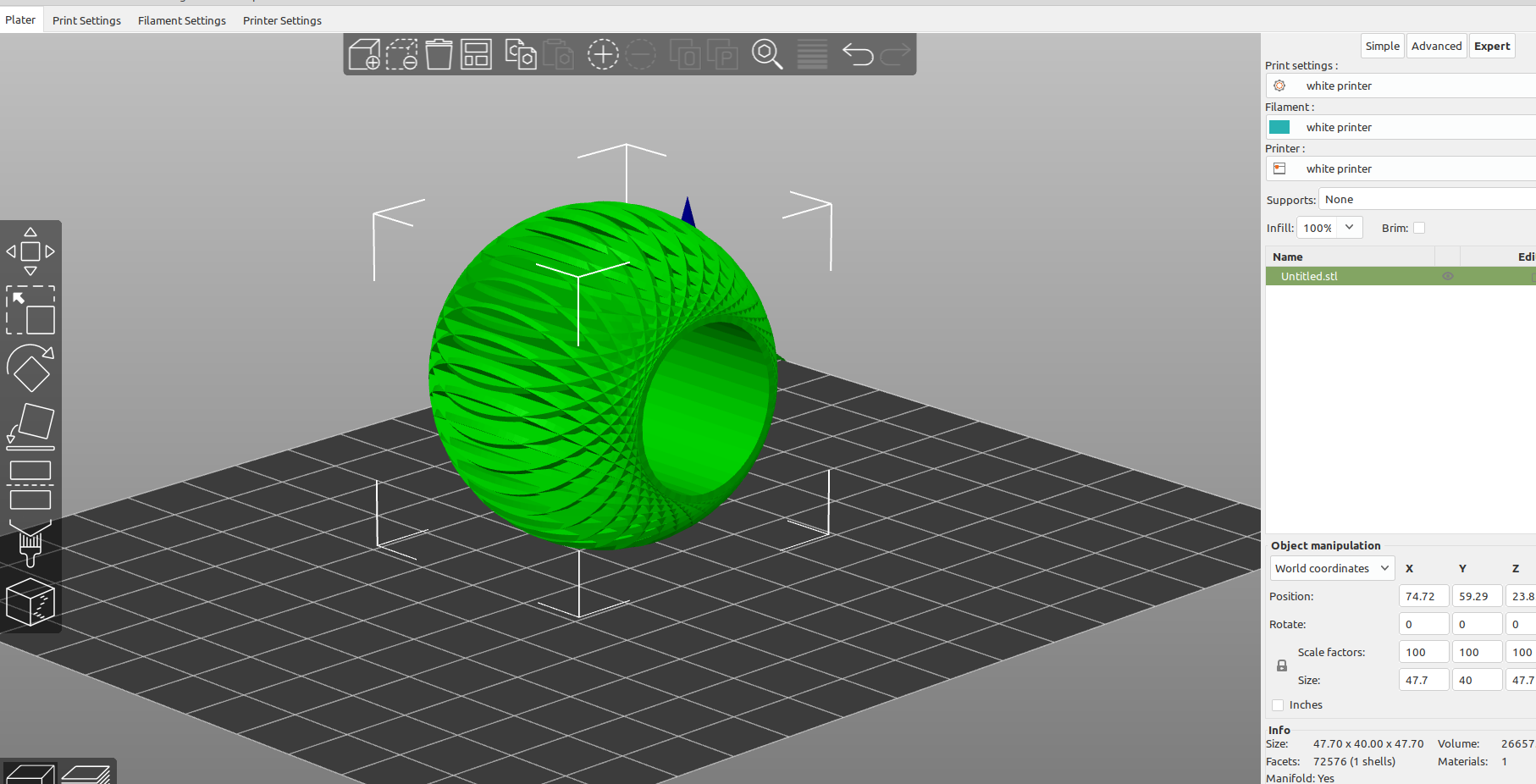
Task: Select the Place on face tool
Action: pyautogui.click(x=30, y=426)
